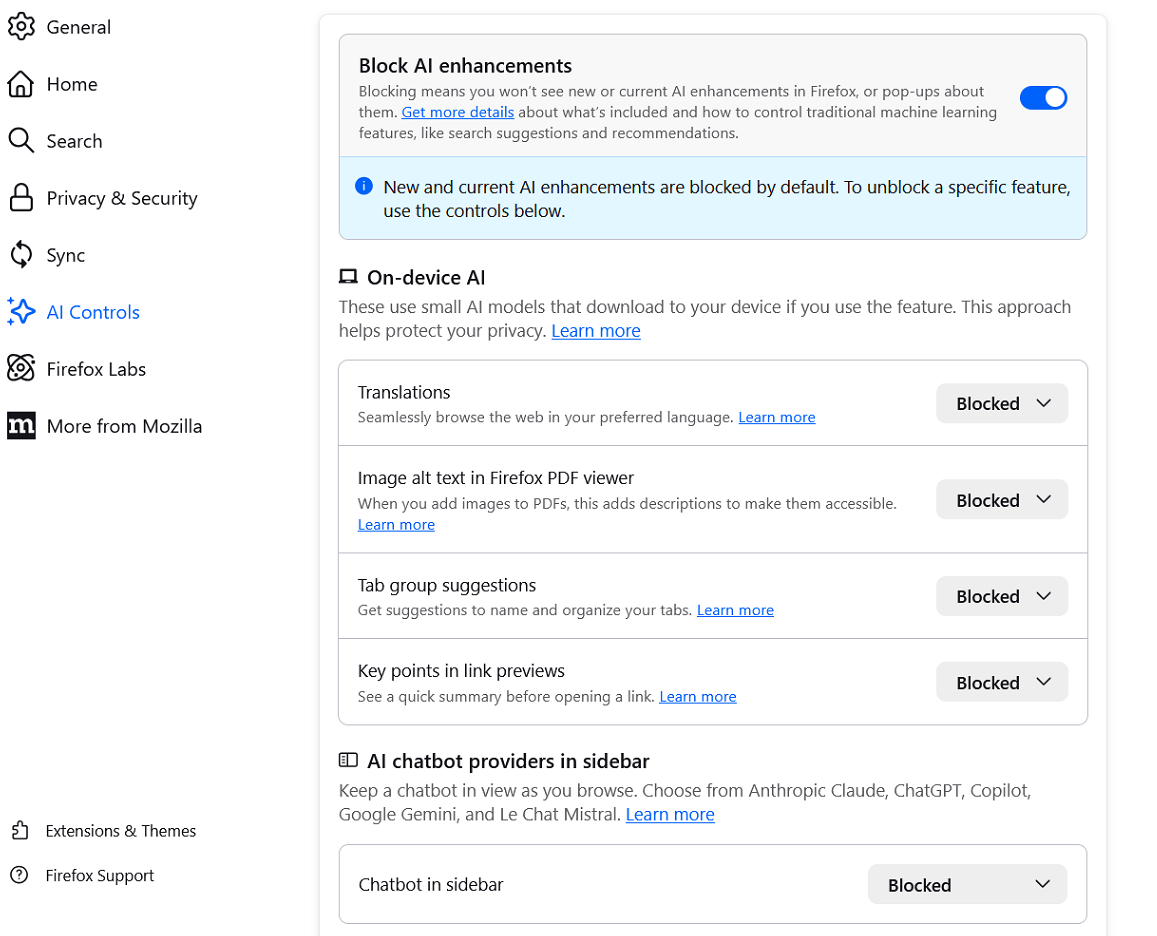Image resolution: width=1157 pixels, height=936 pixels.
Task: Click the Get more details link
Action: coord(458,112)
